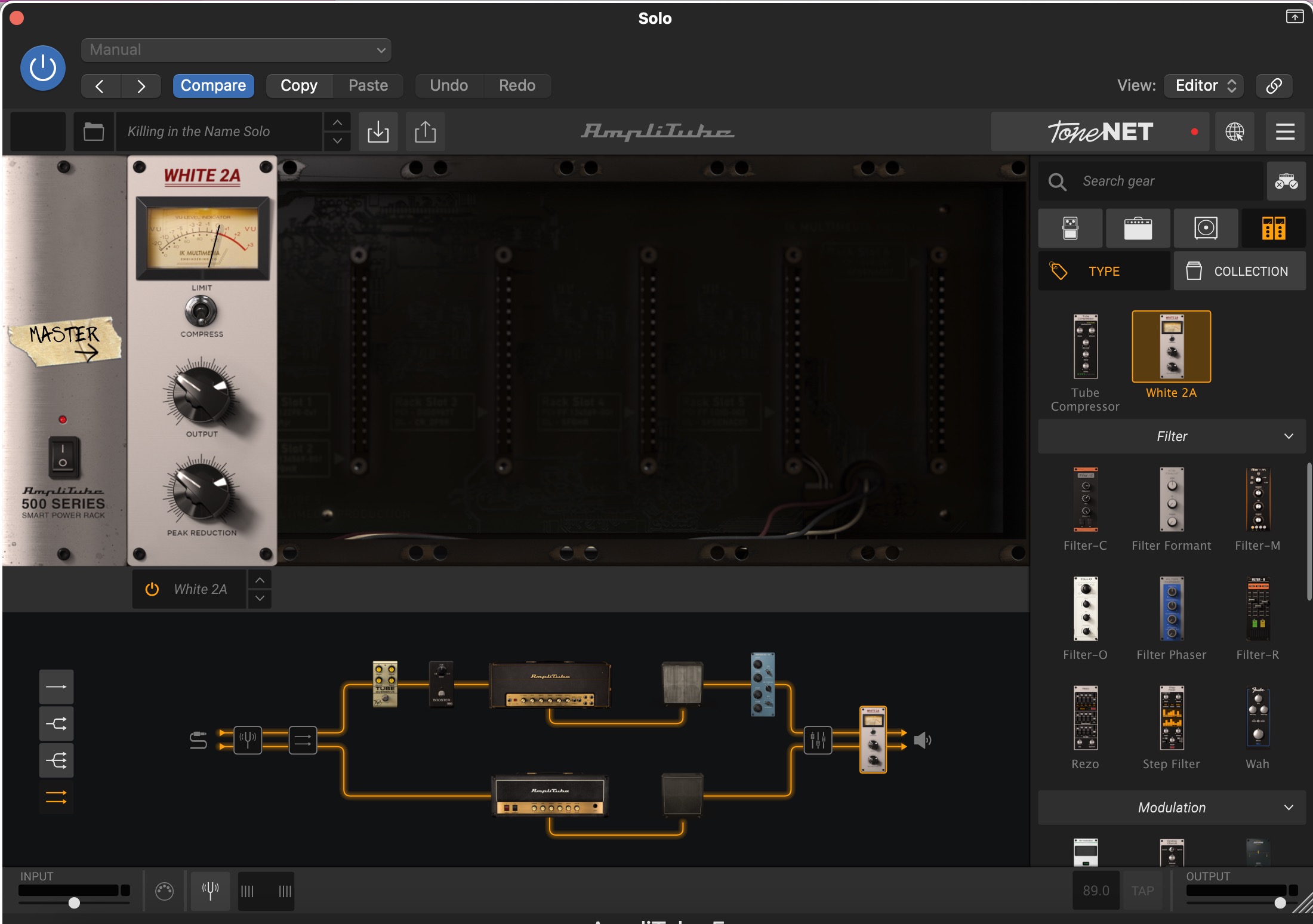
Task: Toggle the plugin power bypass button
Action: tap(43, 68)
